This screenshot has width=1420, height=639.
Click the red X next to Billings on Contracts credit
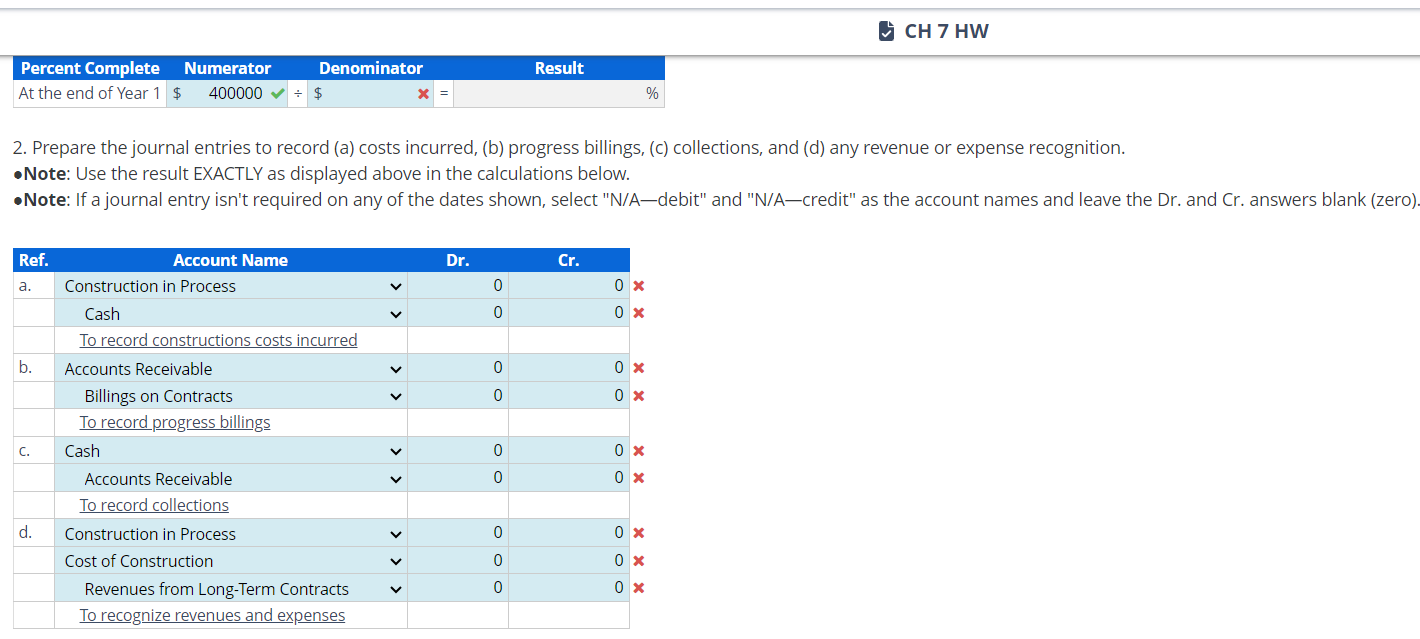(x=638, y=395)
